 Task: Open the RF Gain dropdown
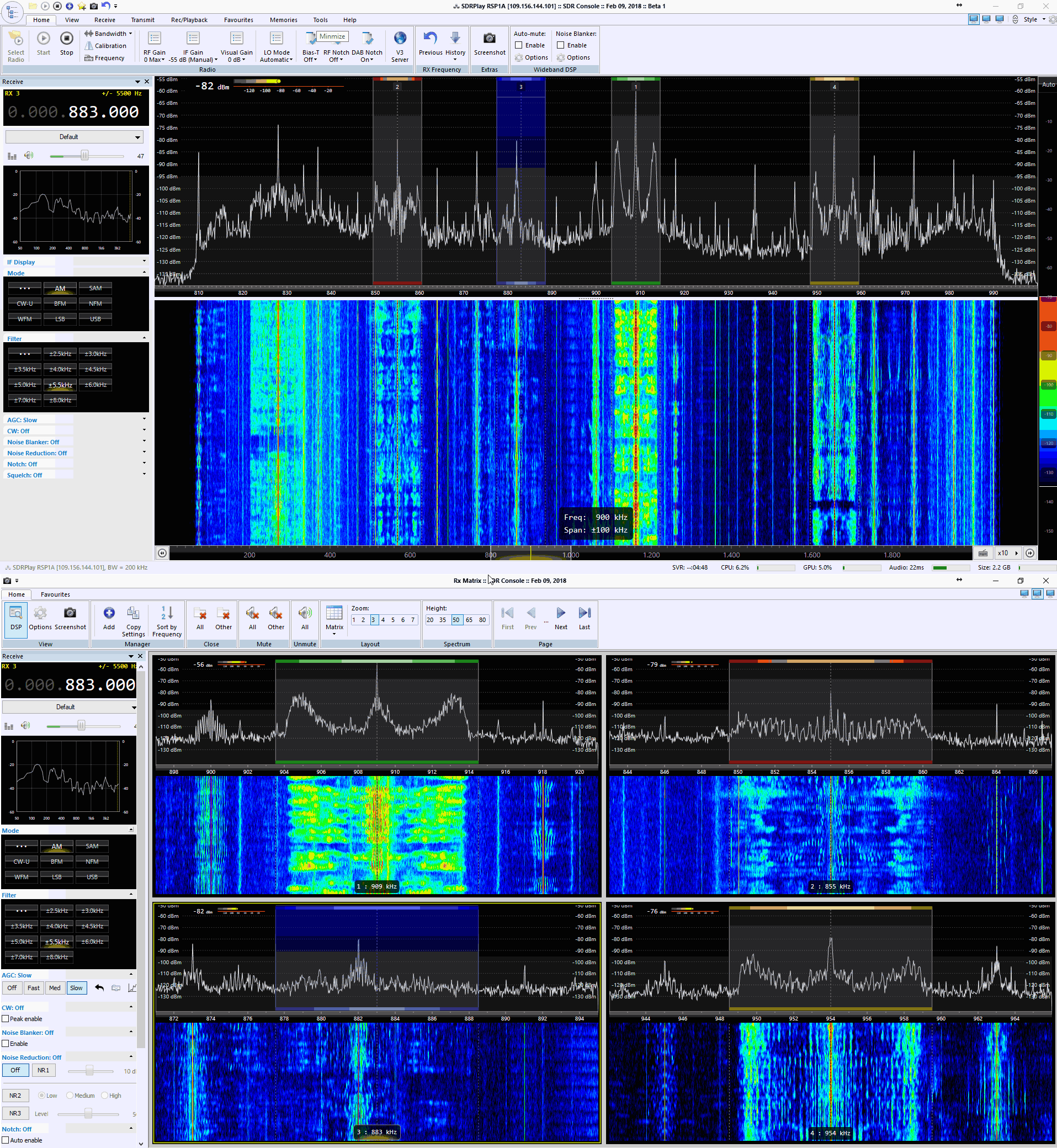click(155, 60)
